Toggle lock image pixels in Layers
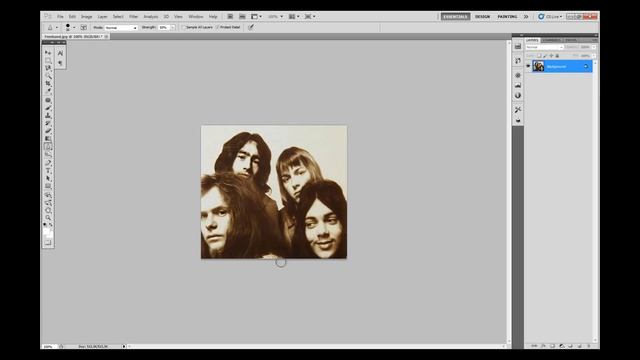This screenshot has width=640, height=360. [x=545, y=56]
